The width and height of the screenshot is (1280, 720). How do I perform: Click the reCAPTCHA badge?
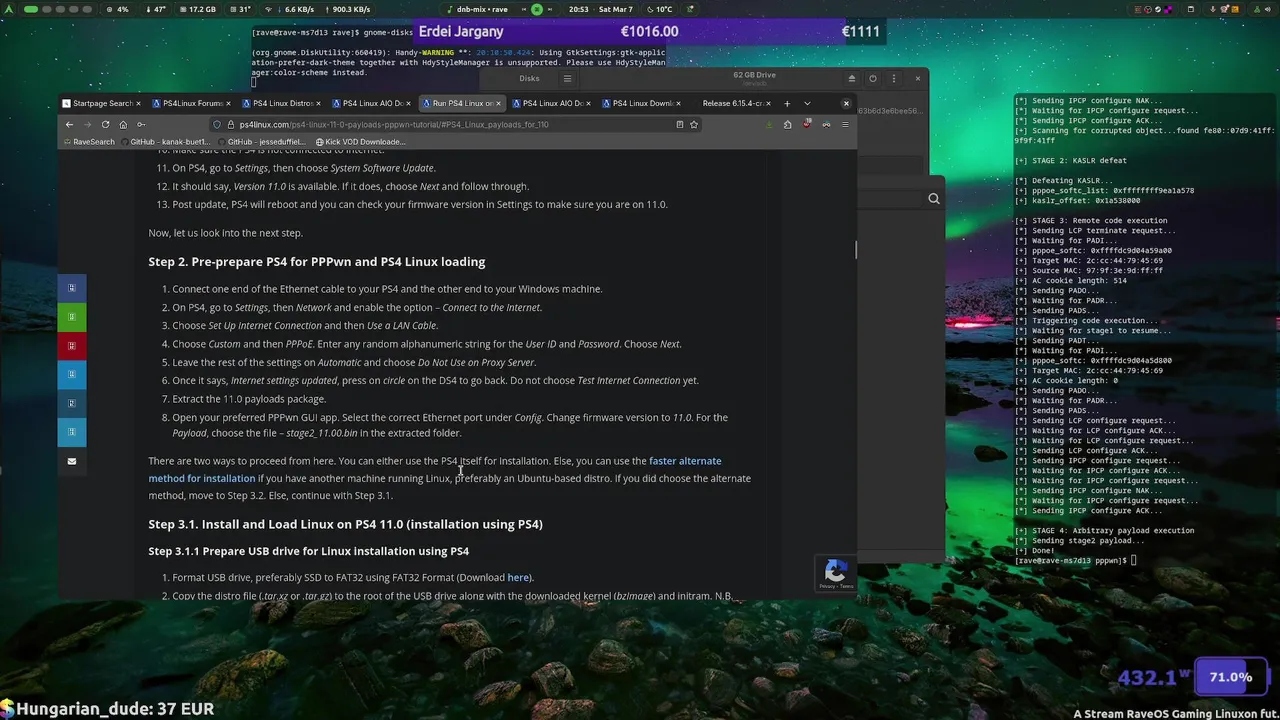pyautogui.click(x=835, y=573)
